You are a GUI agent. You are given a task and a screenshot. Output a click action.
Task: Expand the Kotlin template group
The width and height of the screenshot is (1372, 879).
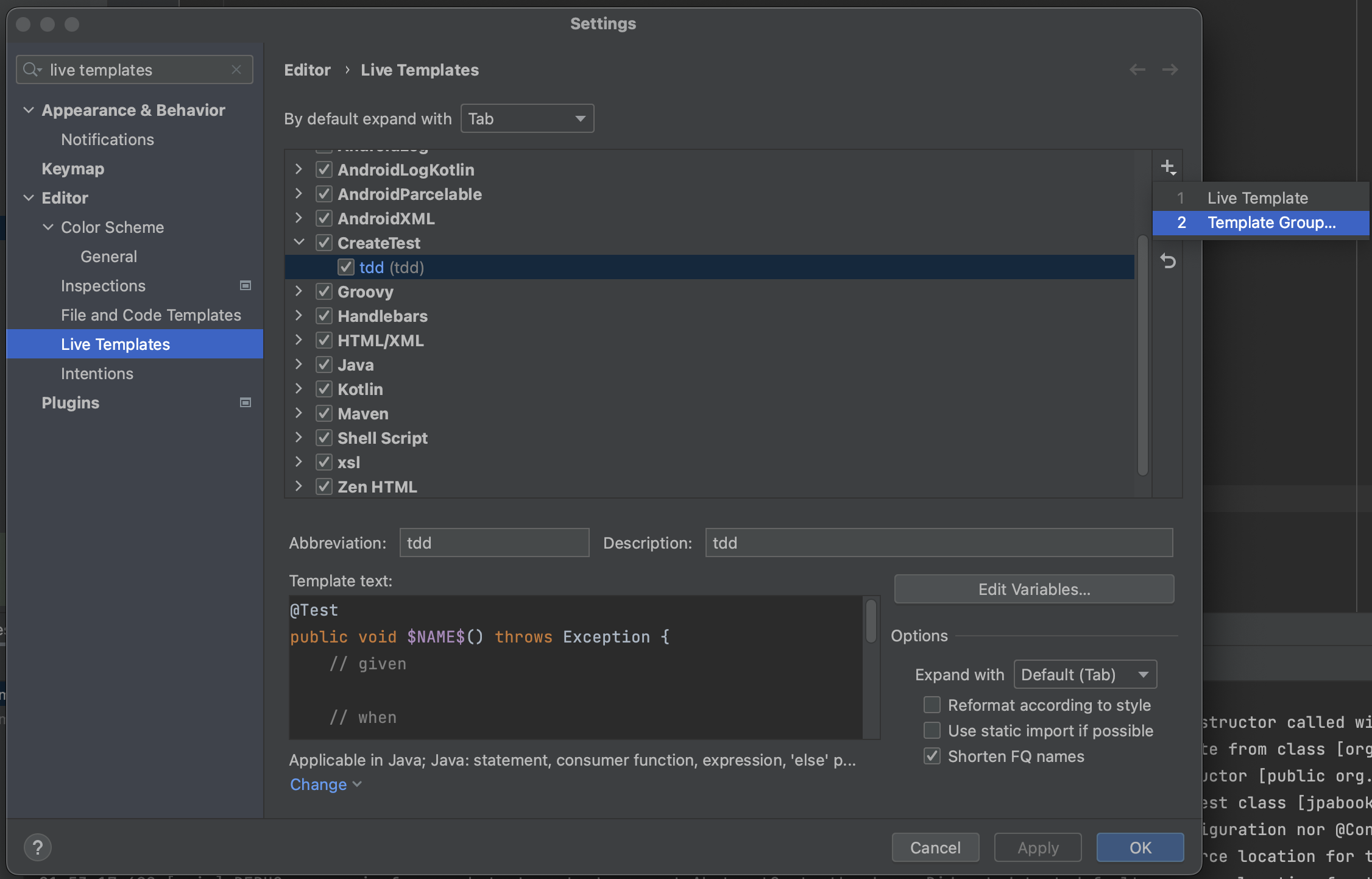click(x=299, y=389)
